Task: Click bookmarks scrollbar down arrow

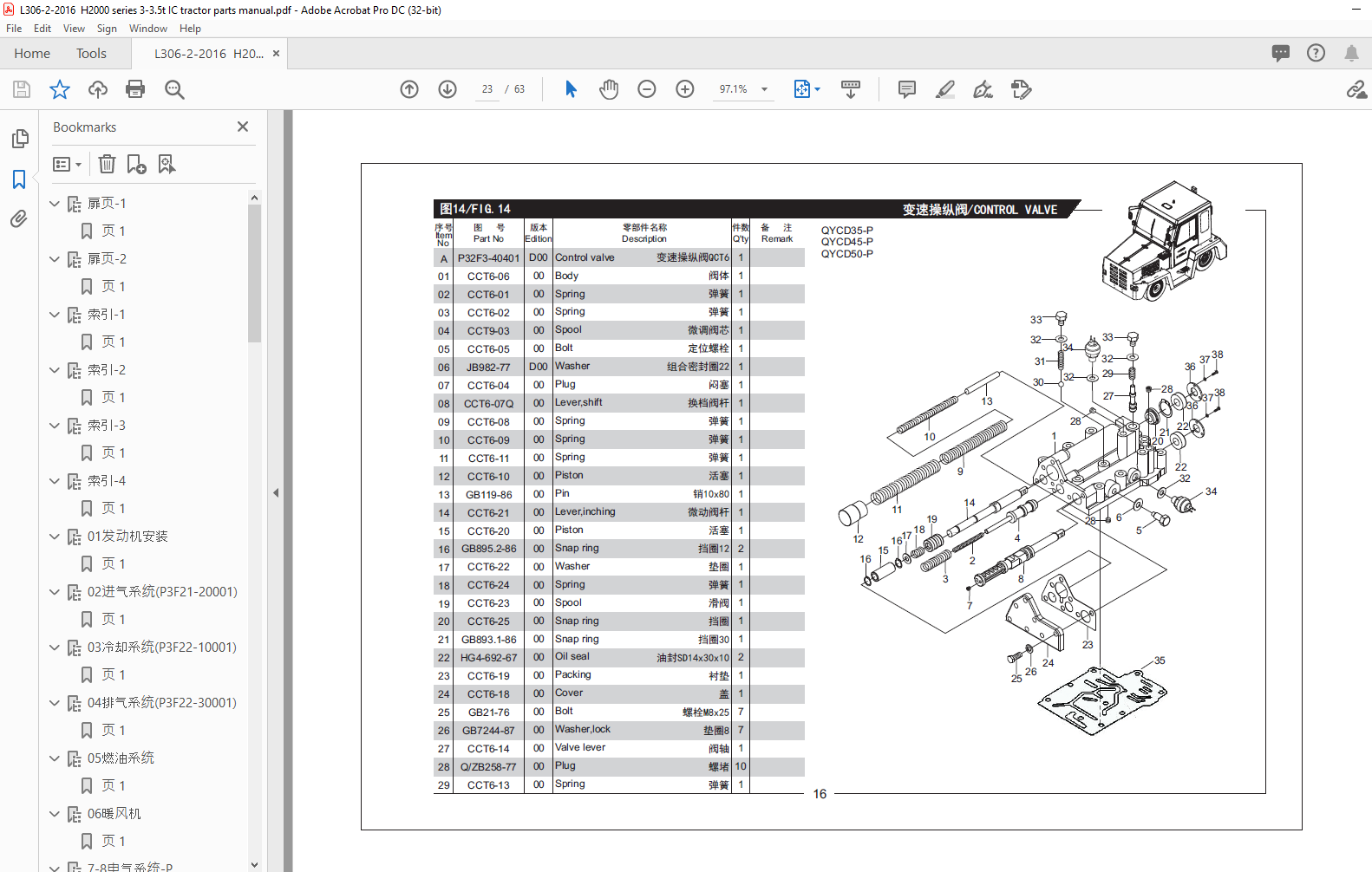Action: (x=254, y=864)
